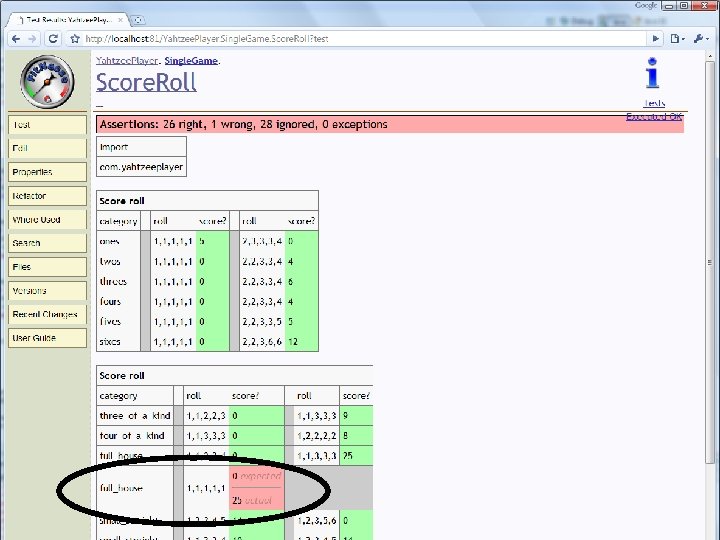
Task: Bookmark the page with star icon
Action: pyautogui.click(x=75, y=39)
